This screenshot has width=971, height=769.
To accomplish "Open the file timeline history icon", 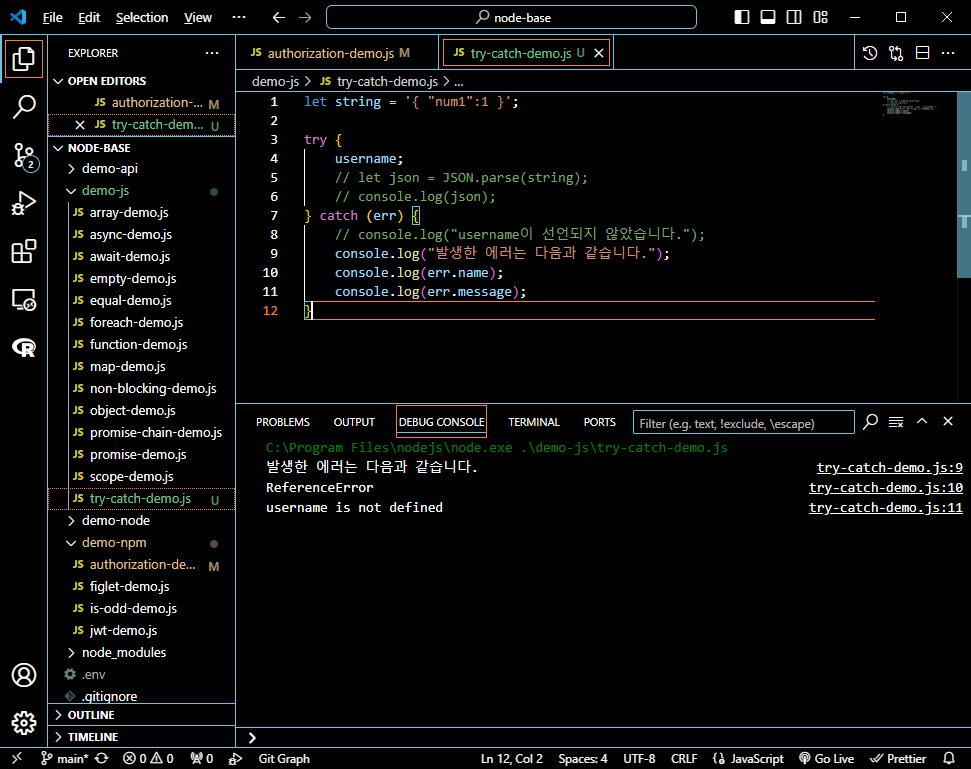I will coord(870,53).
